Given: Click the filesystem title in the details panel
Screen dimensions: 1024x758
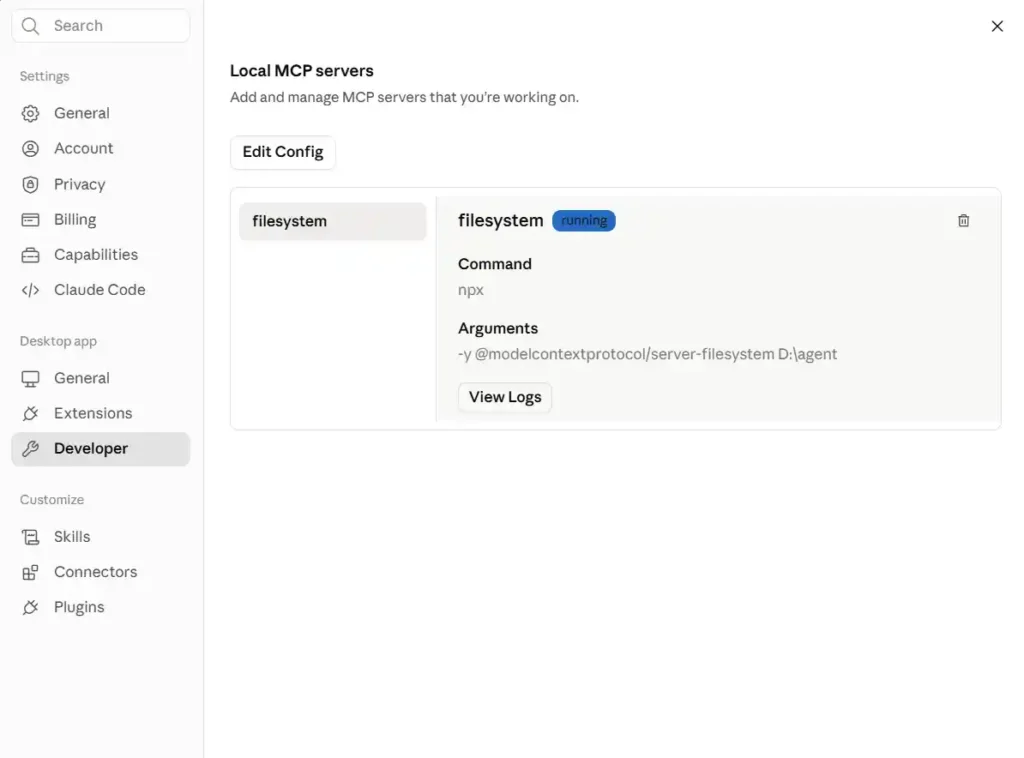Looking at the screenshot, I should pos(501,221).
